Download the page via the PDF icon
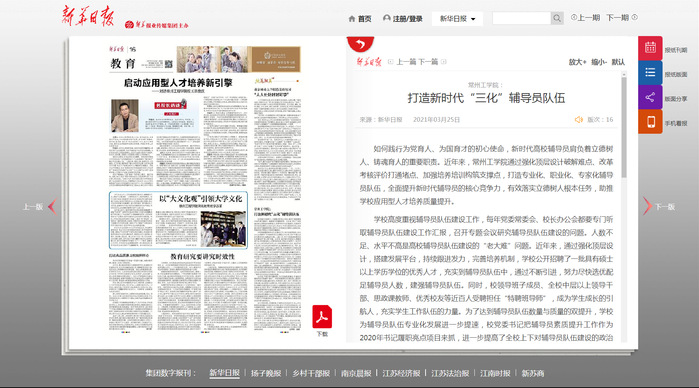 click(322, 317)
